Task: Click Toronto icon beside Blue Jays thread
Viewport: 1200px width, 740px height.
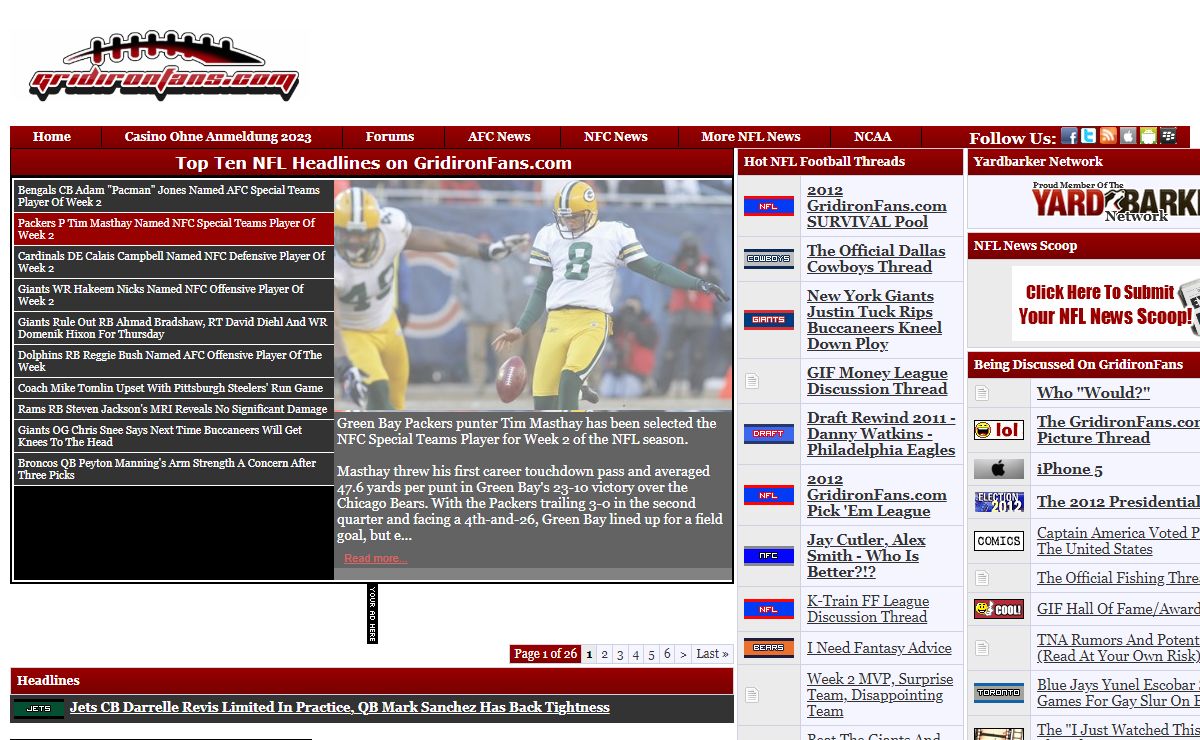Action: [x=999, y=693]
